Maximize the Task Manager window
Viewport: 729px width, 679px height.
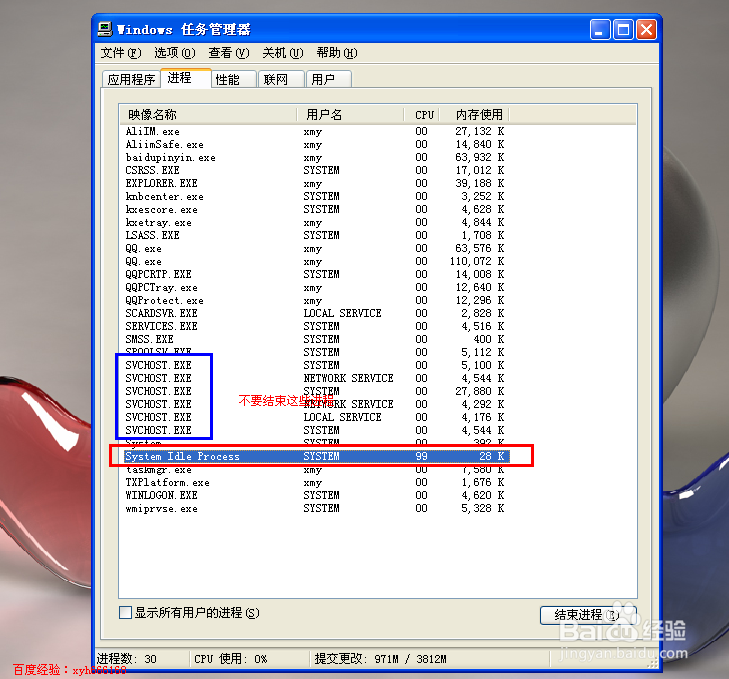click(x=623, y=30)
